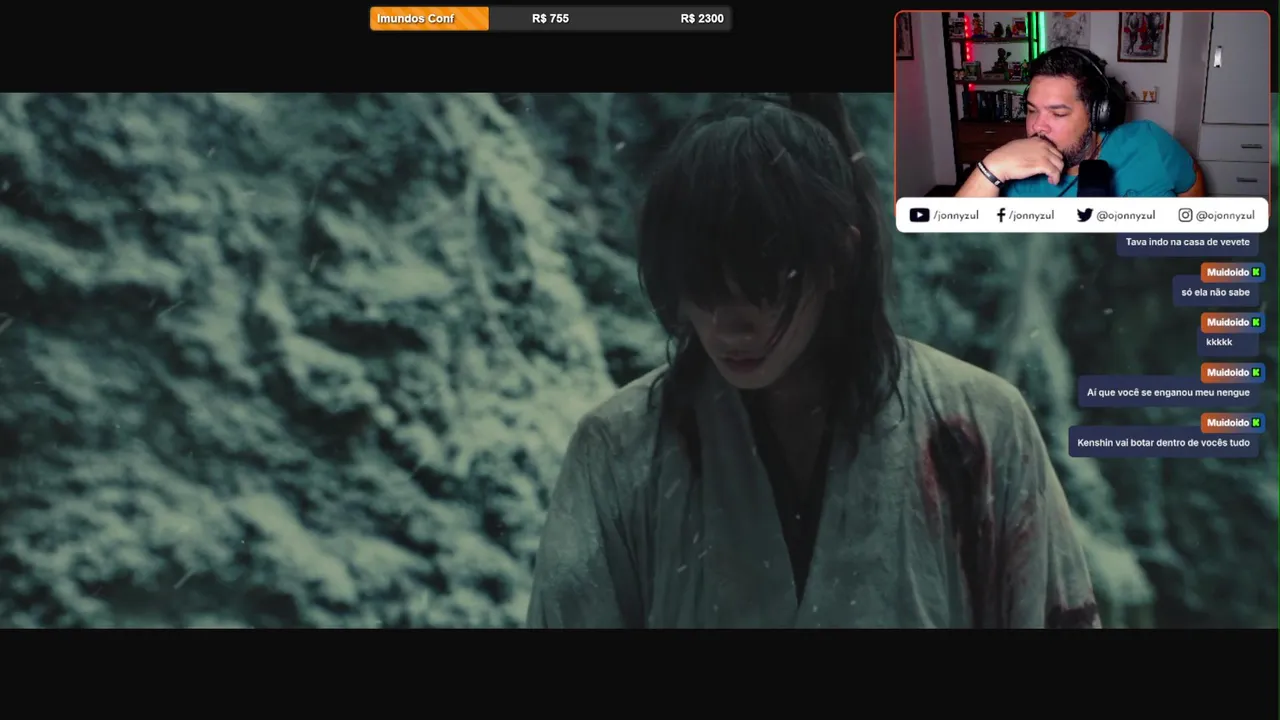Select chat message 'só ela não sabe'
The height and width of the screenshot is (720, 1280).
pyautogui.click(x=1215, y=292)
